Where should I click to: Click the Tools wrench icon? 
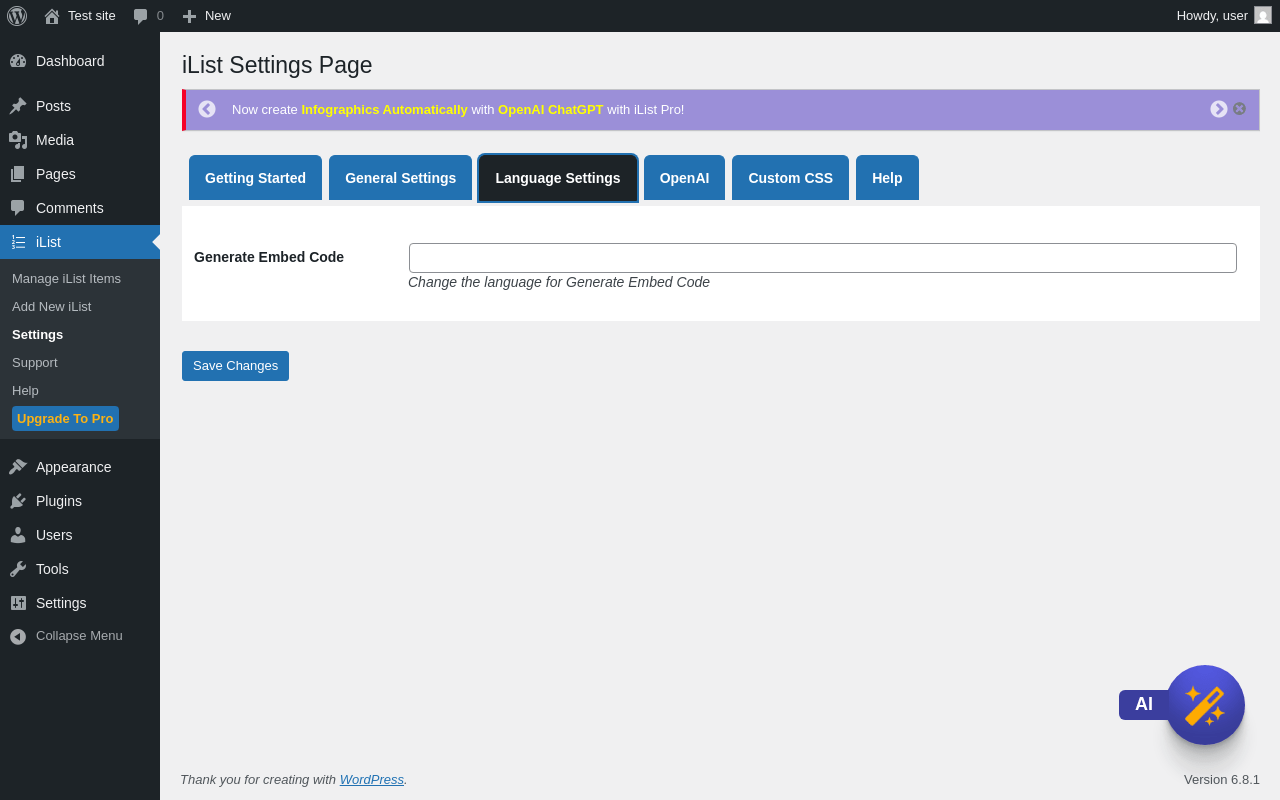(x=18, y=569)
